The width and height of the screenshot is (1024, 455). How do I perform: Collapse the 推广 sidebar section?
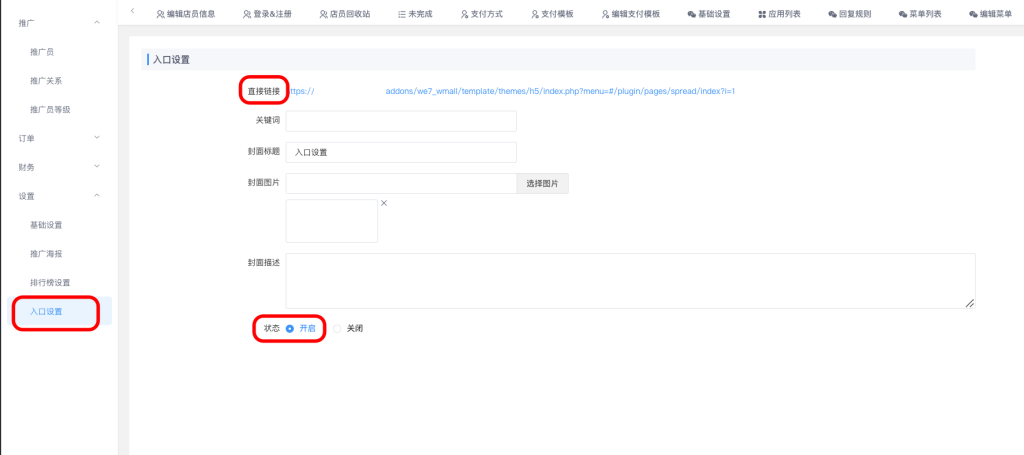[x=96, y=22]
